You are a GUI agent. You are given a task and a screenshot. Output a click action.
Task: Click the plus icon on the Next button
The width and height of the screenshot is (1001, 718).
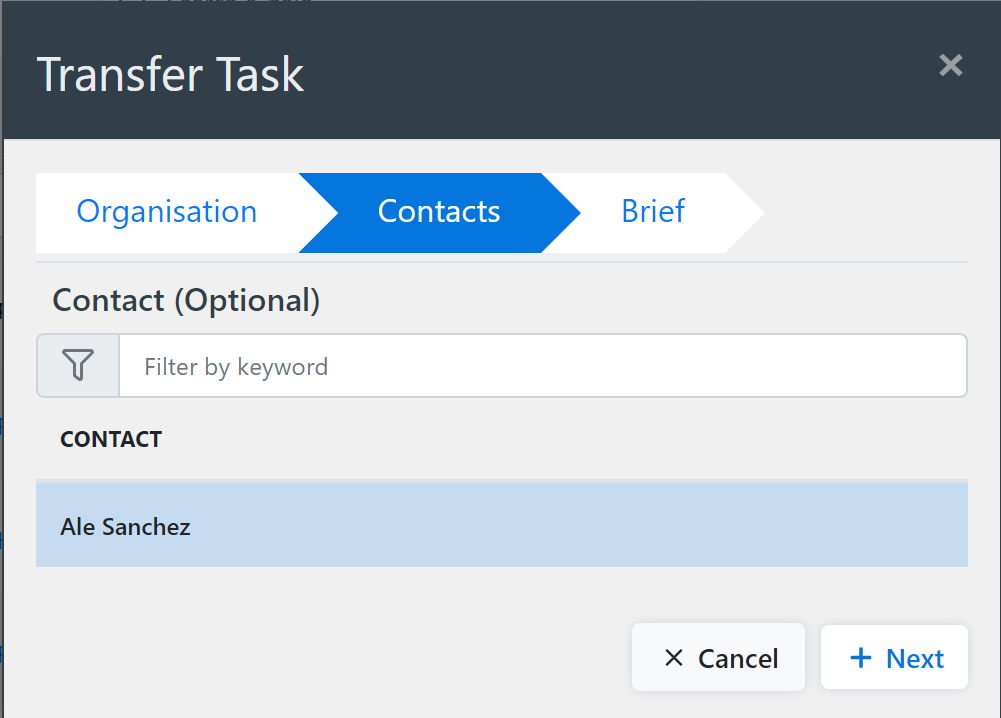pos(860,657)
